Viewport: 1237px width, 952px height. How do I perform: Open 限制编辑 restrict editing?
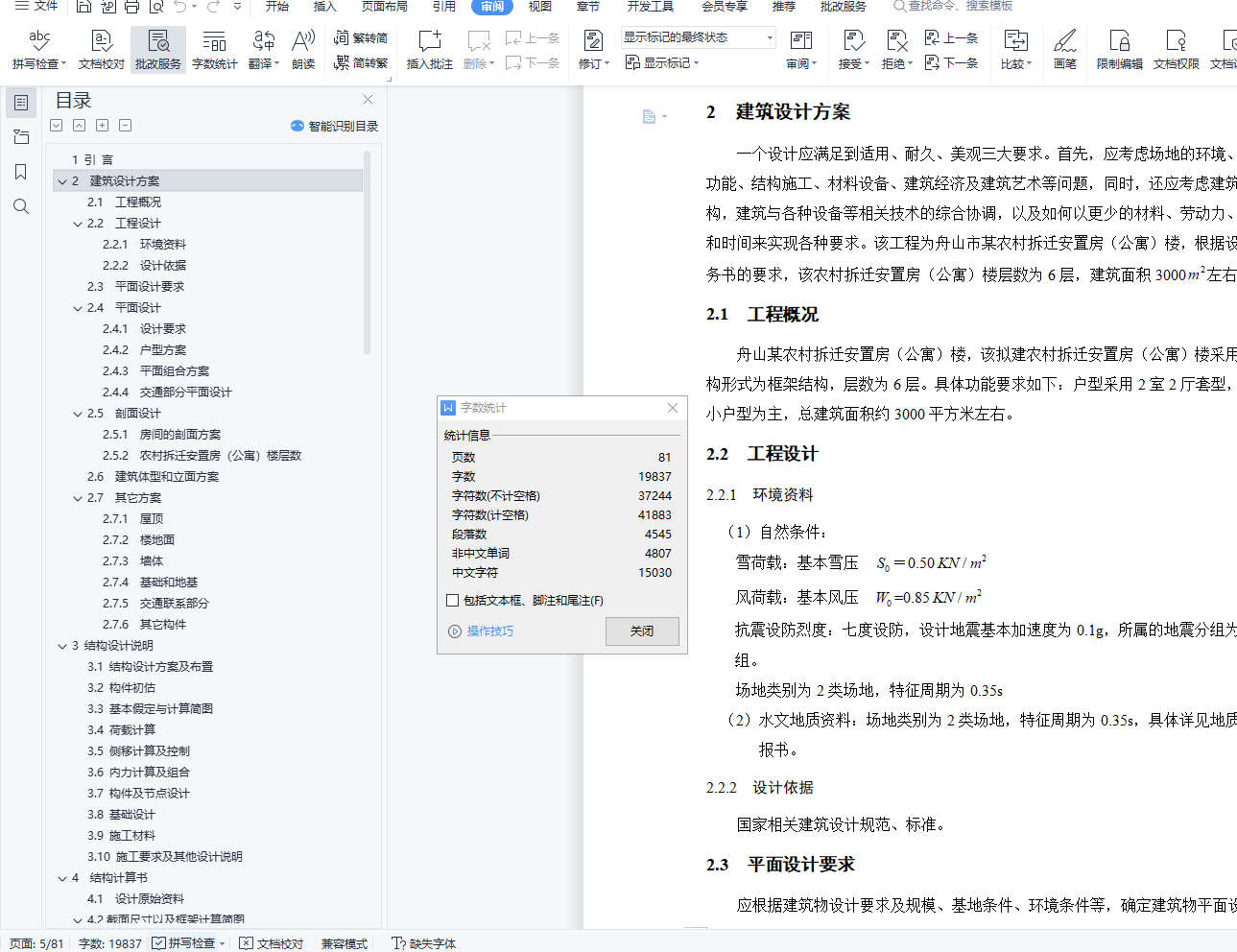tap(1120, 49)
